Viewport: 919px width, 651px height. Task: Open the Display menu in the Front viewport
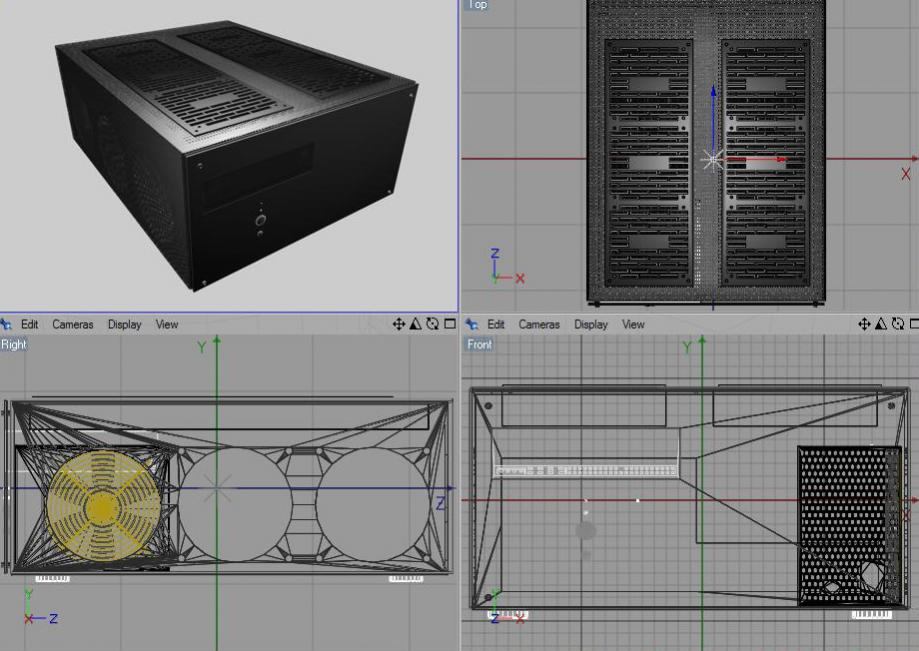pos(591,324)
